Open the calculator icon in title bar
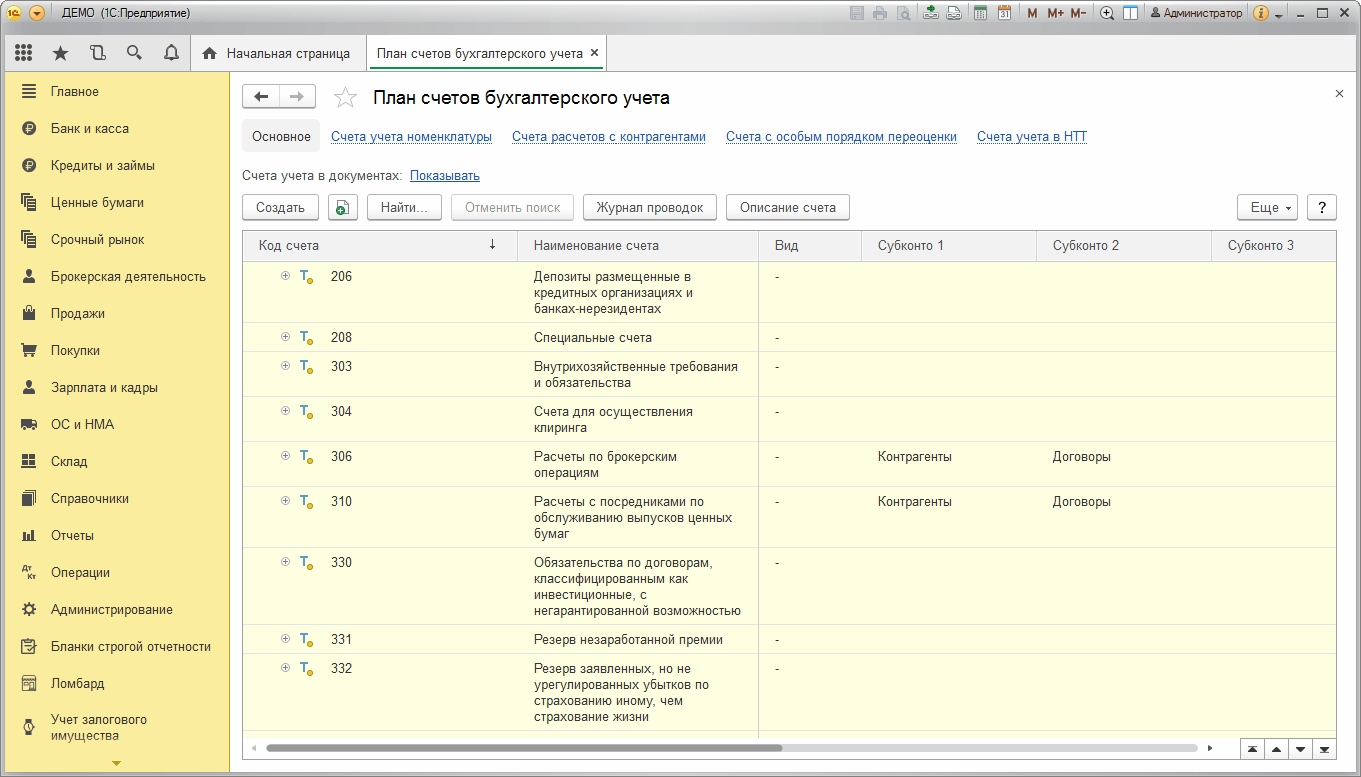The image size is (1361, 777). [980, 13]
